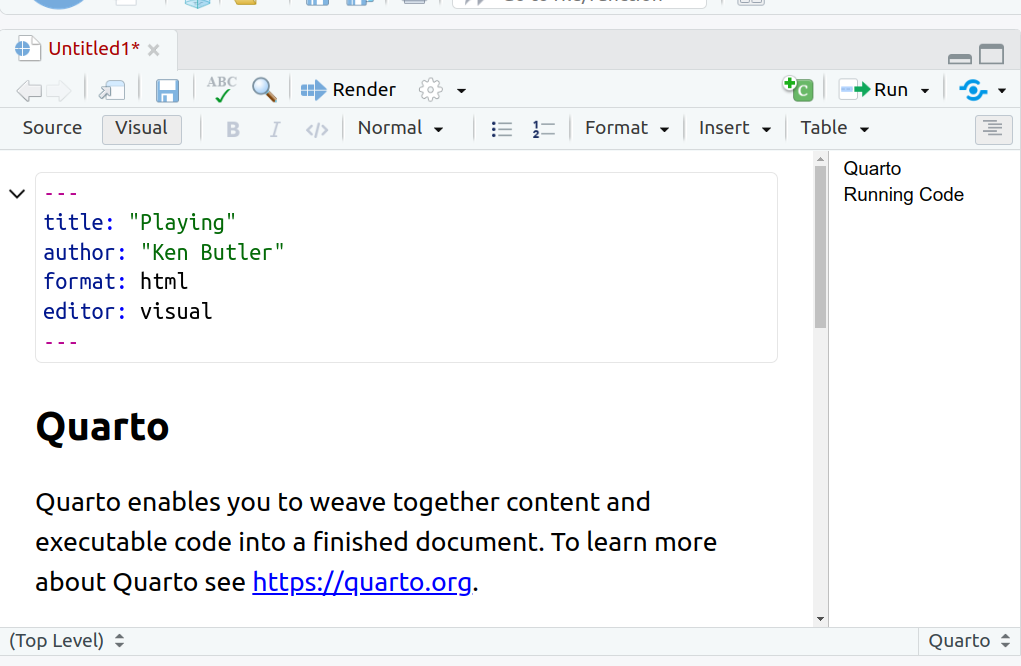
Task: Open the quarto.org hyperlink
Action: pyautogui.click(x=362, y=582)
